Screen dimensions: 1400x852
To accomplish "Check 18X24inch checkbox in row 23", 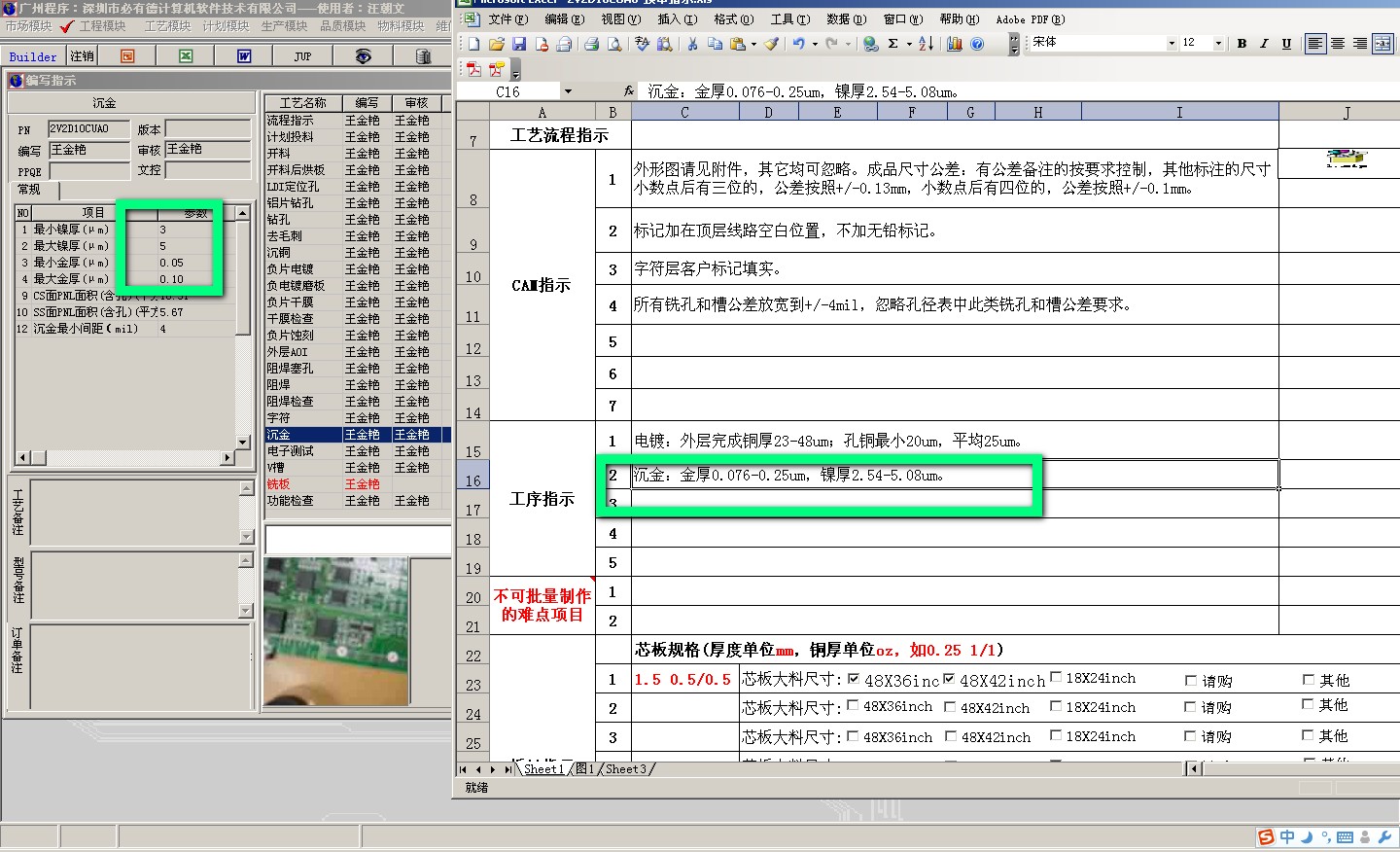I will 1056,677.
